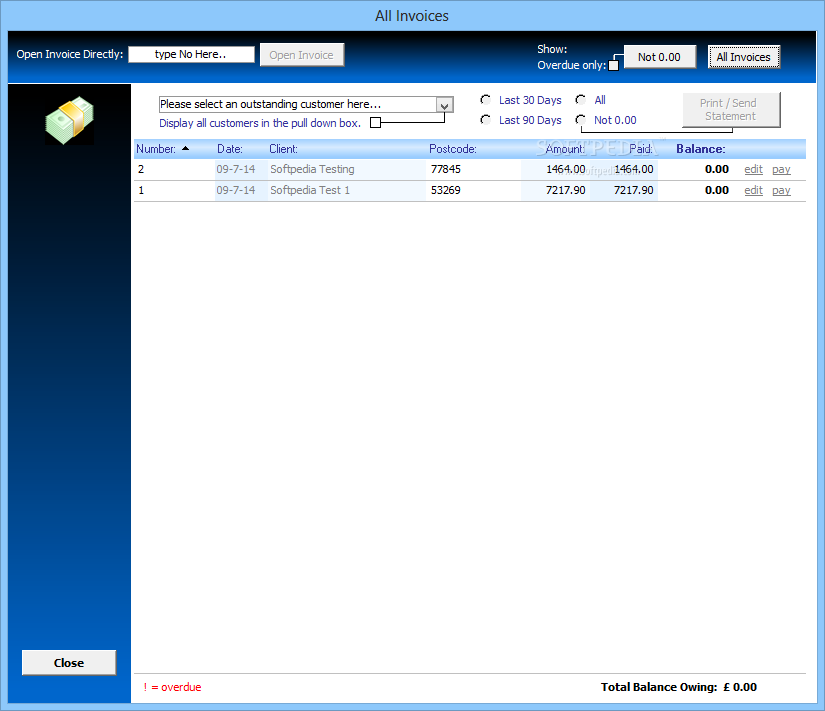Click the date of invoice 1

(x=236, y=191)
